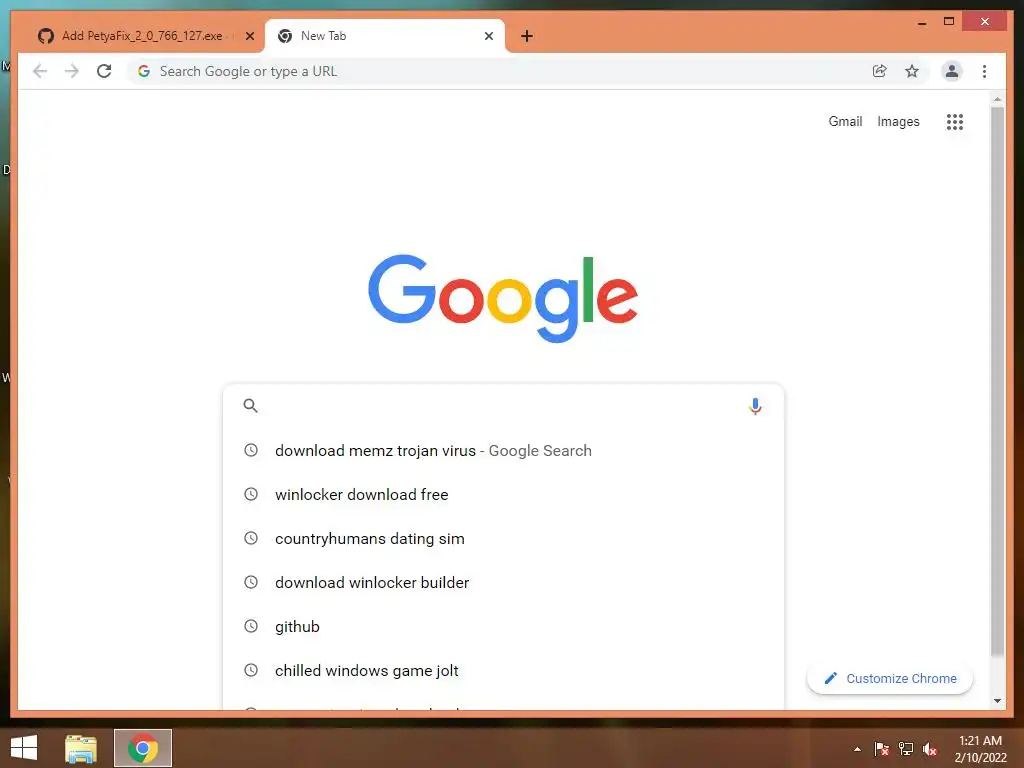The height and width of the screenshot is (768, 1024).
Task: Choose suggestion download winlocker builder
Action: 503,583
